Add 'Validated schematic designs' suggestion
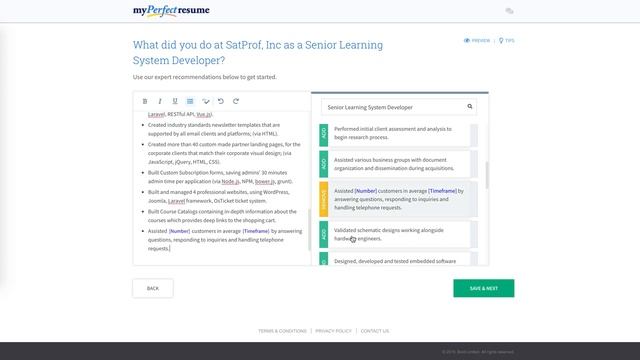This screenshot has height=360, width=640. point(324,234)
